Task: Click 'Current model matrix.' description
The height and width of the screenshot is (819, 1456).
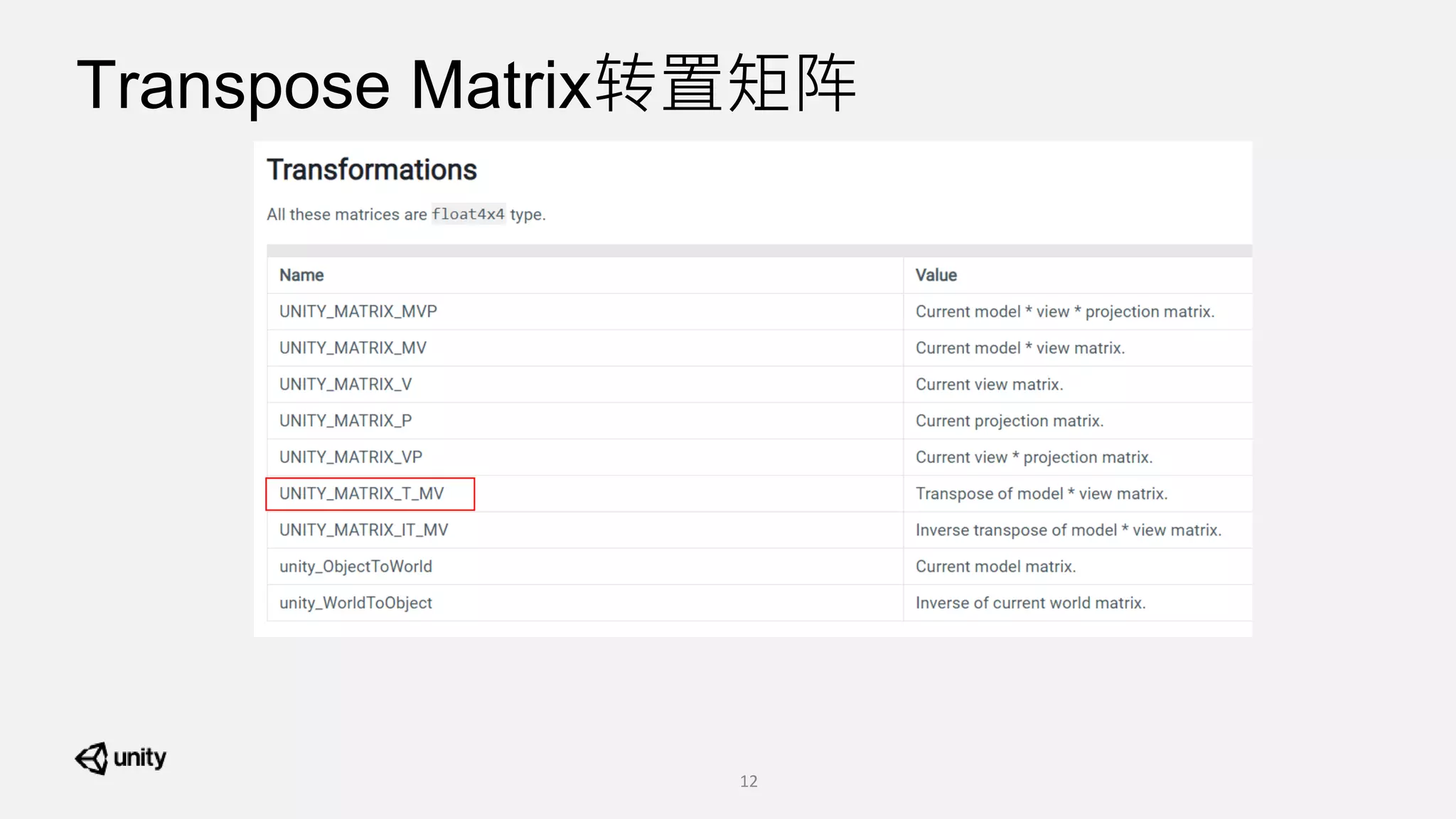Action: tap(995, 567)
